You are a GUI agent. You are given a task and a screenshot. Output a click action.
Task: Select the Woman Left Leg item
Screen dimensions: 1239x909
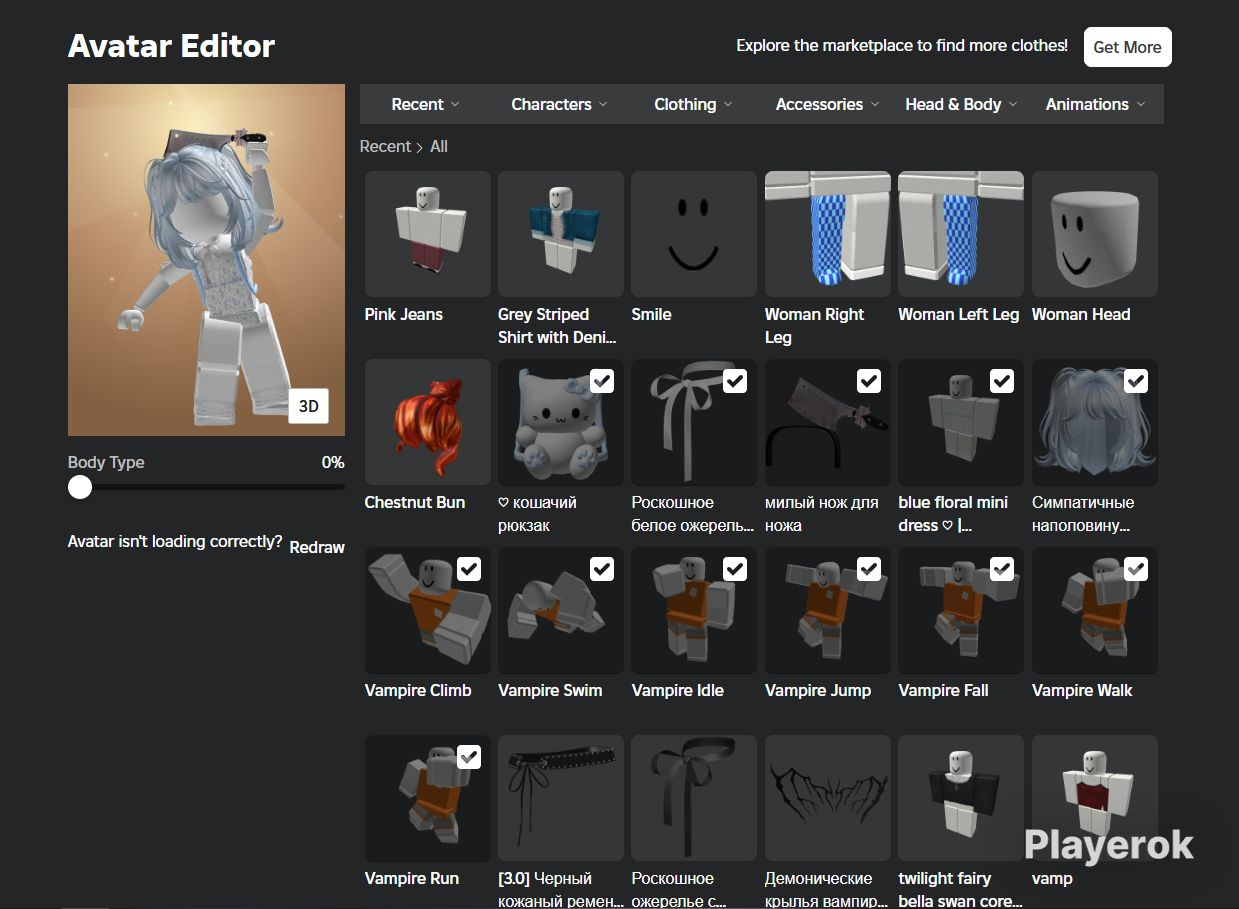(x=961, y=234)
